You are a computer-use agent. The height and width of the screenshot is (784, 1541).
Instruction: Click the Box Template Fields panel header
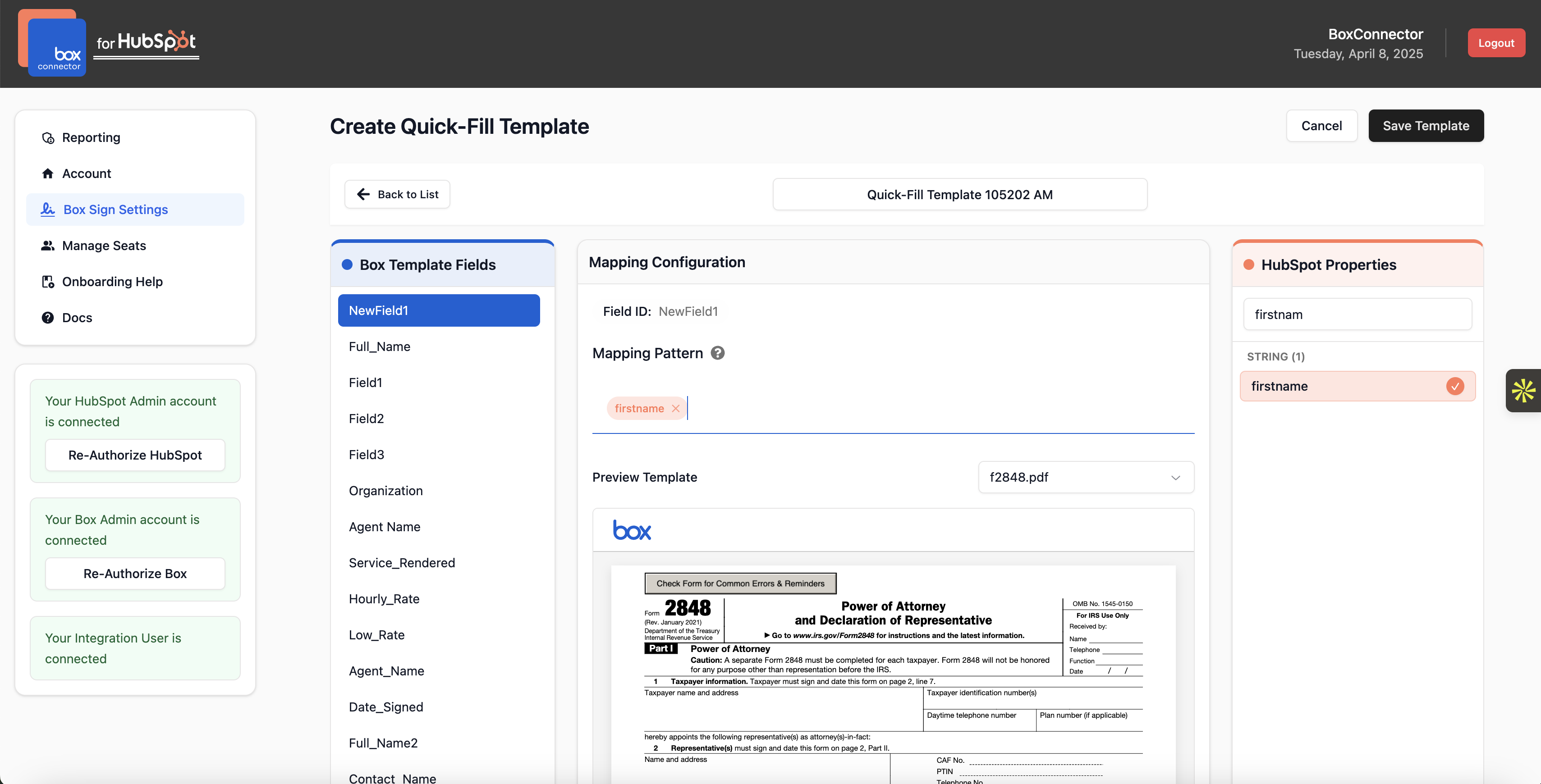(443, 264)
